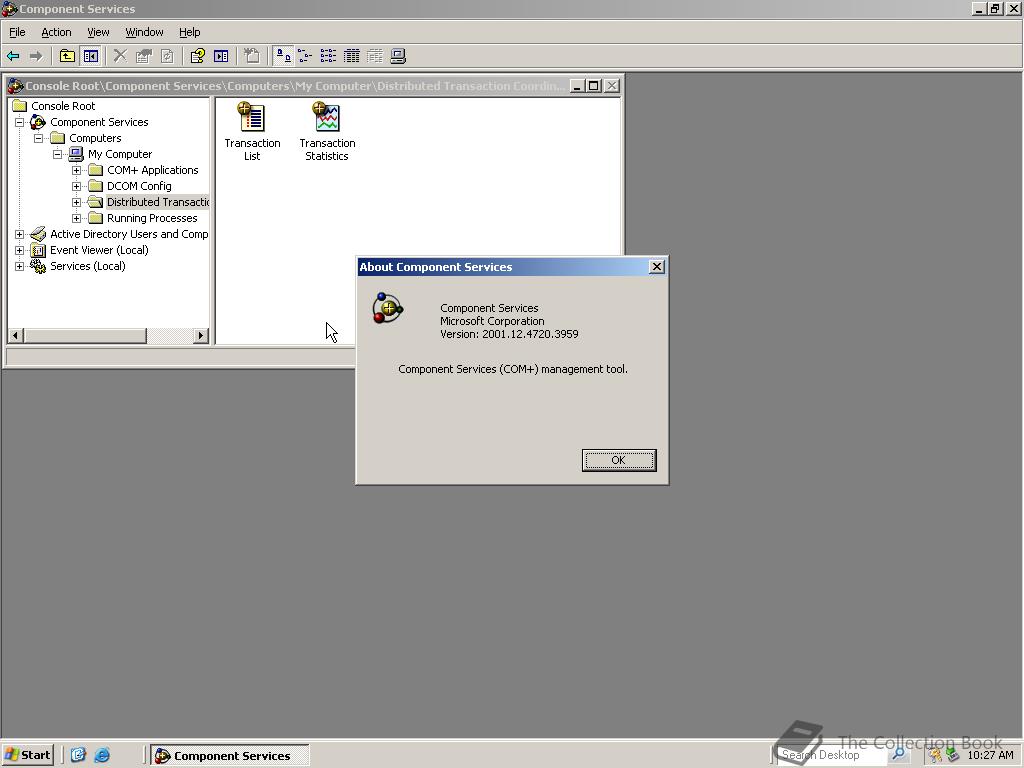Click the Delete X toolbar icon
Viewport: 1024px width, 768px height.
pyautogui.click(x=120, y=56)
